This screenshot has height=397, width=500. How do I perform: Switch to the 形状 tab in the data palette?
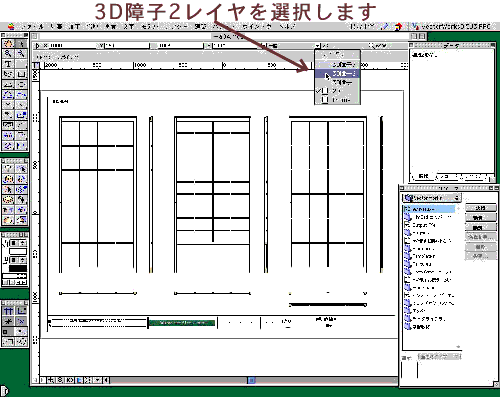pos(423,176)
